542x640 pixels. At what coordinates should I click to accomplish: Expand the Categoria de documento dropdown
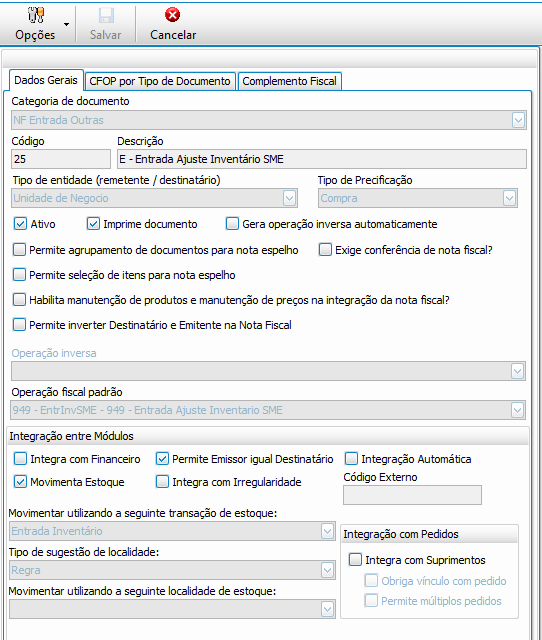pyautogui.click(x=518, y=120)
